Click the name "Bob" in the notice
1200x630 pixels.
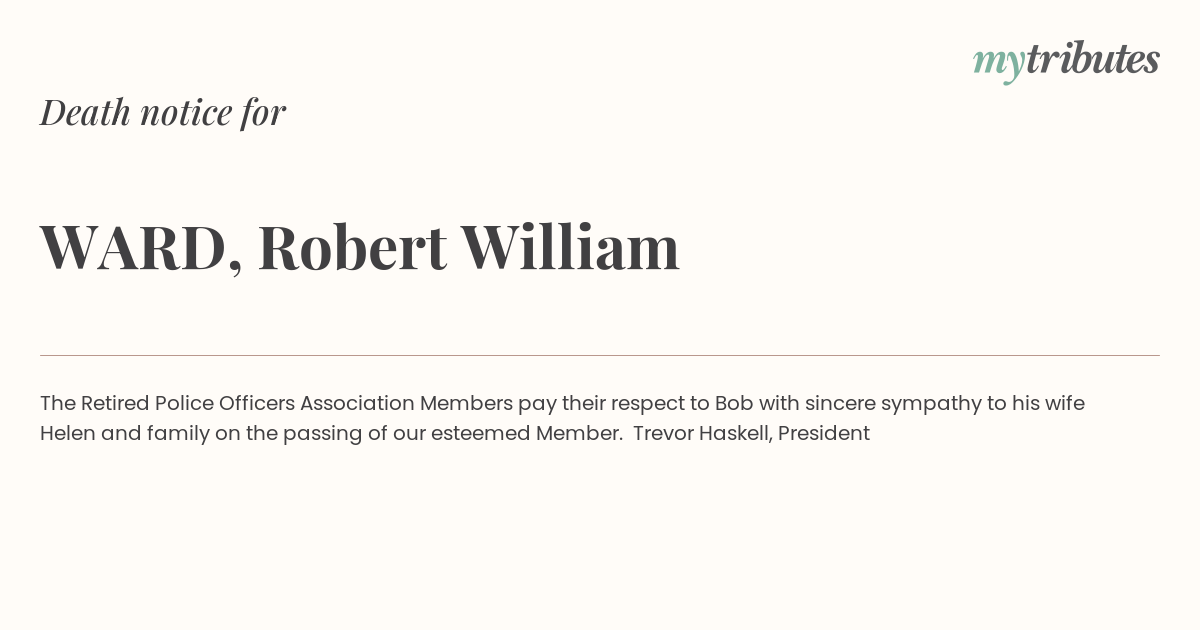point(734,404)
